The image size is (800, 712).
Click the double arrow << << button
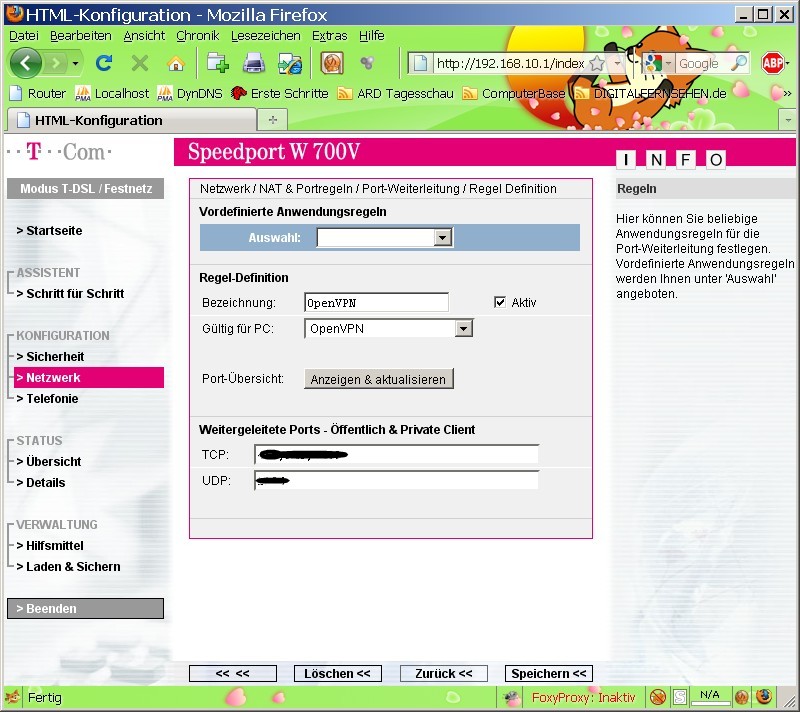point(233,673)
